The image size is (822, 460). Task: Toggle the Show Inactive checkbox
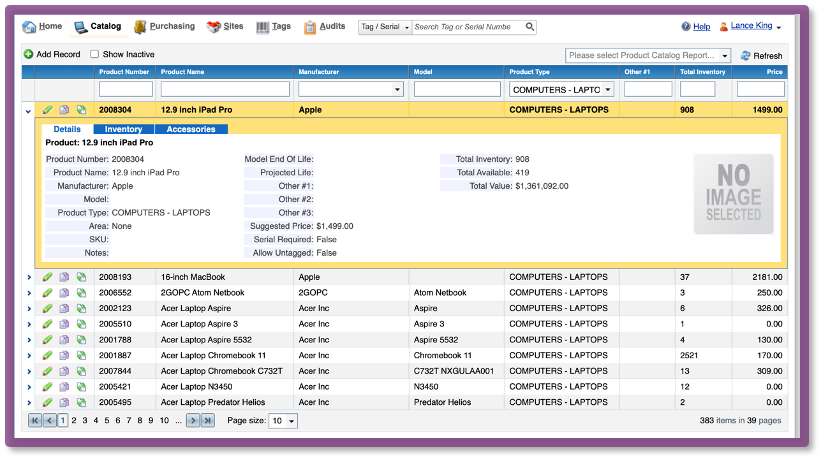[x=94, y=54]
